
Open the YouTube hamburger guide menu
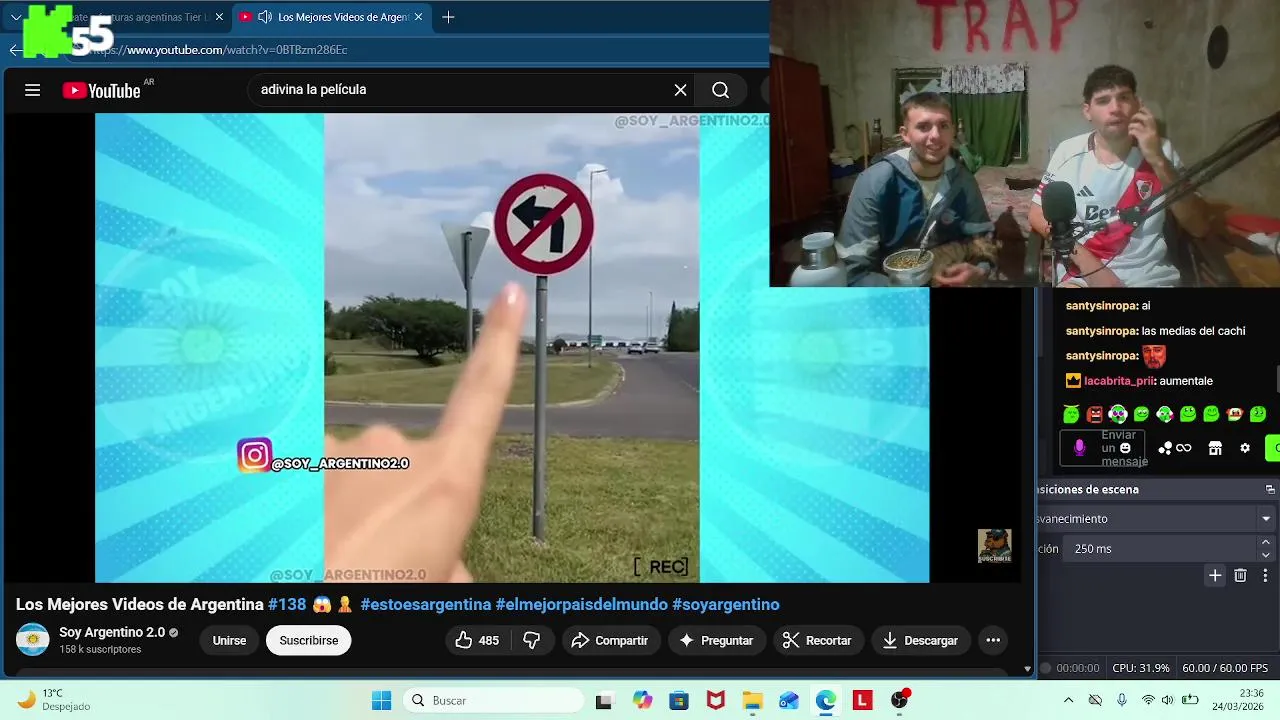tap(32, 90)
